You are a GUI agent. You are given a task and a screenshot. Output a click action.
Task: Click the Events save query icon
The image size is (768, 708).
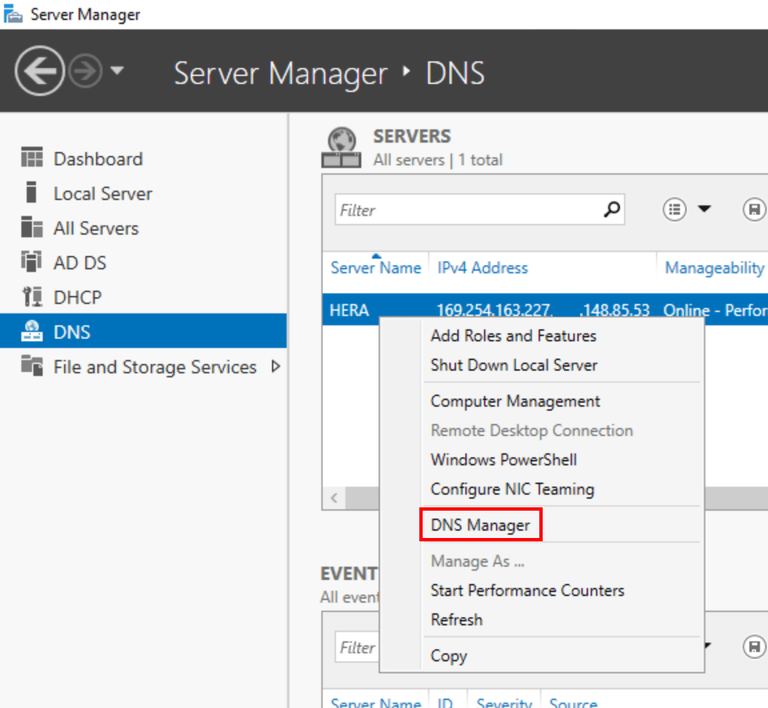point(754,647)
